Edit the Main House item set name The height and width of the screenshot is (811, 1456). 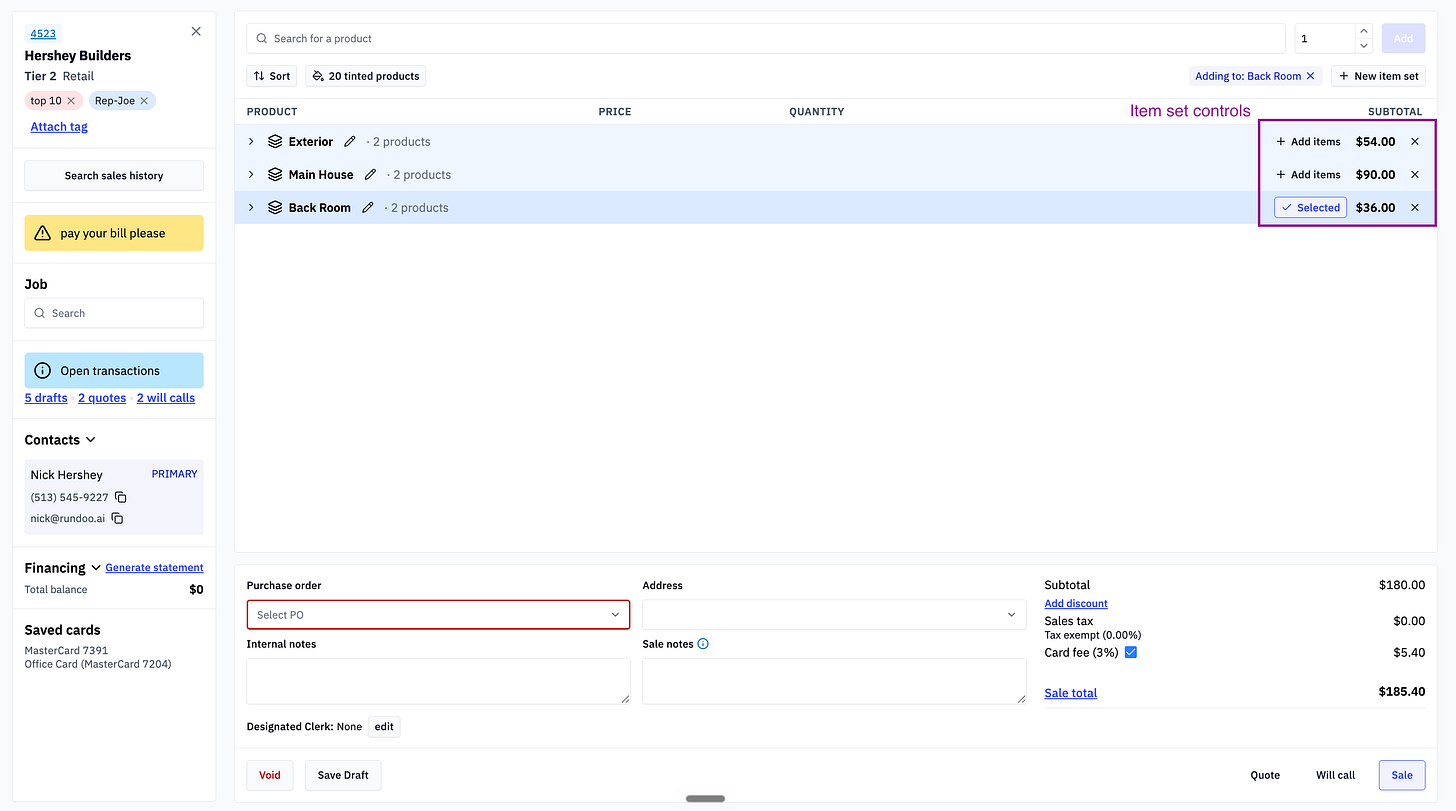click(x=370, y=175)
